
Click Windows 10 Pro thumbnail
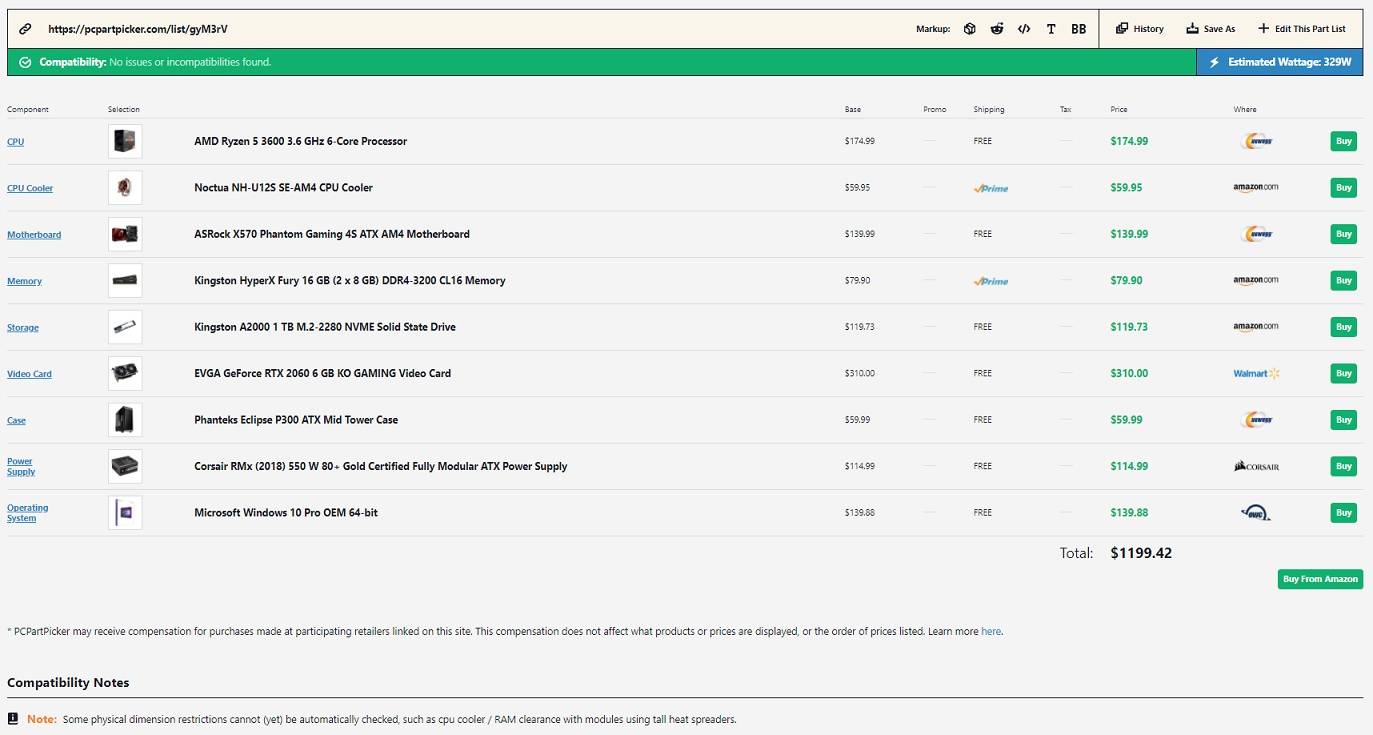click(125, 512)
